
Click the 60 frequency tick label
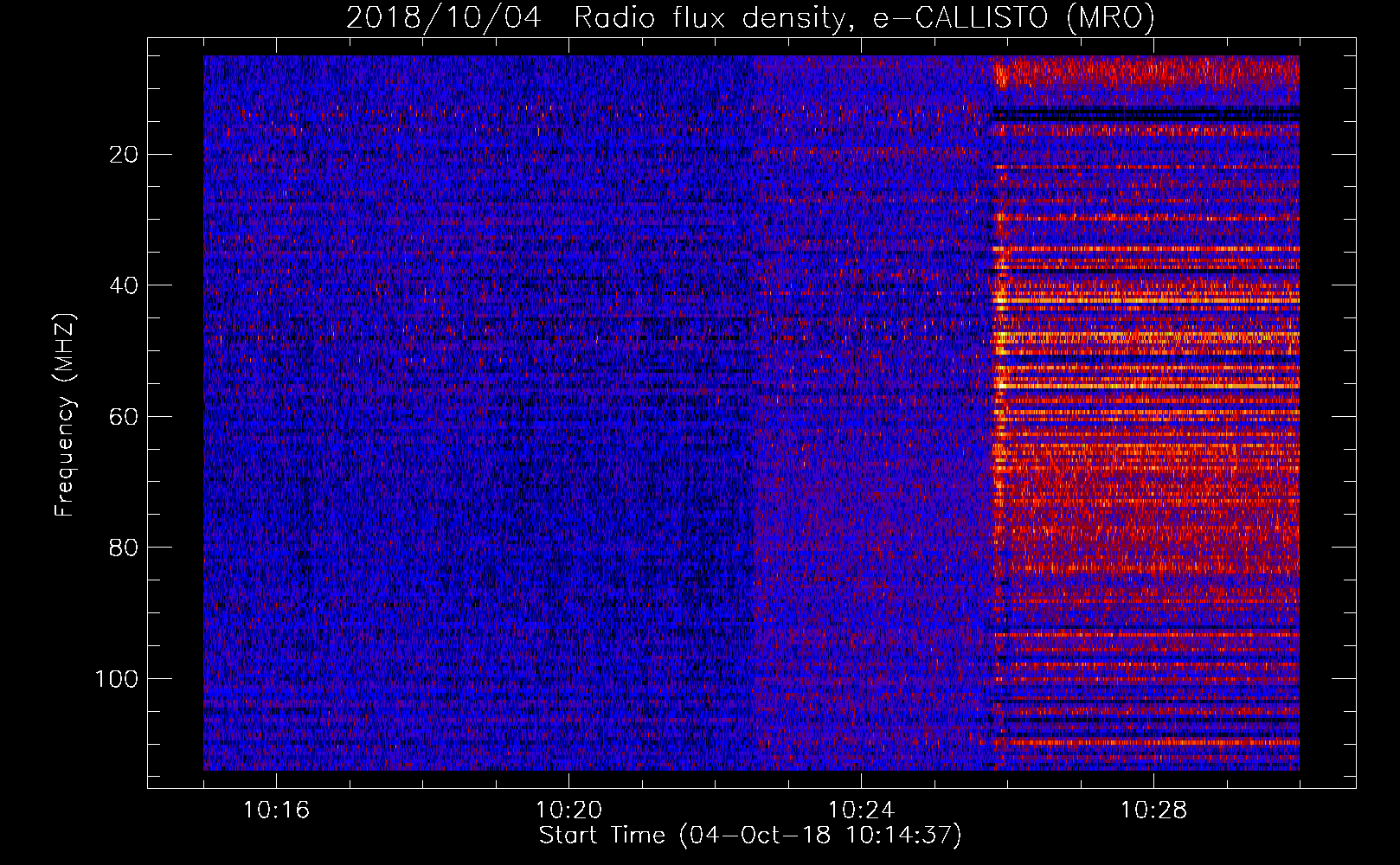pyautogui.click(x=124, y=417)
